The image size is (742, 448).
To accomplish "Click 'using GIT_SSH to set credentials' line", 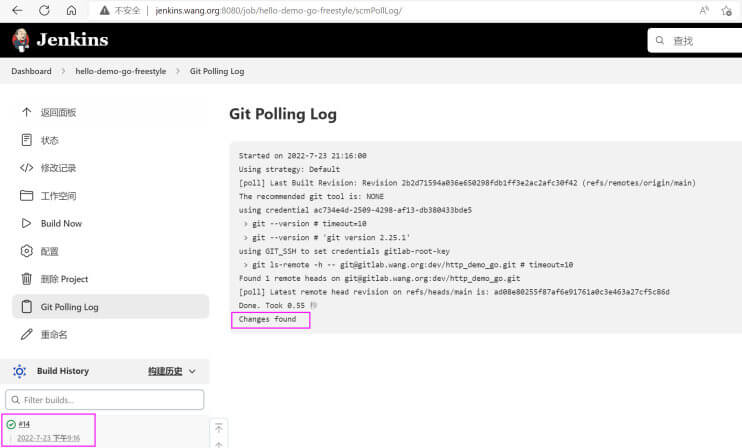I will click(x=344, y=251).
